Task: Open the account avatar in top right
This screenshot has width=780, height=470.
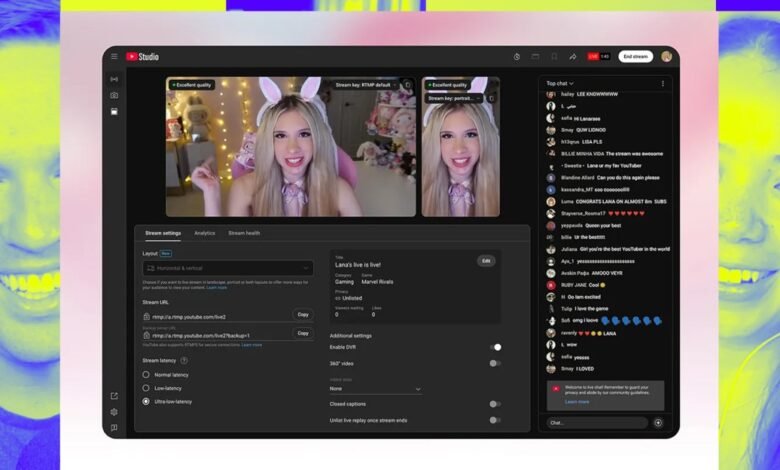Action: coord(667,57)
